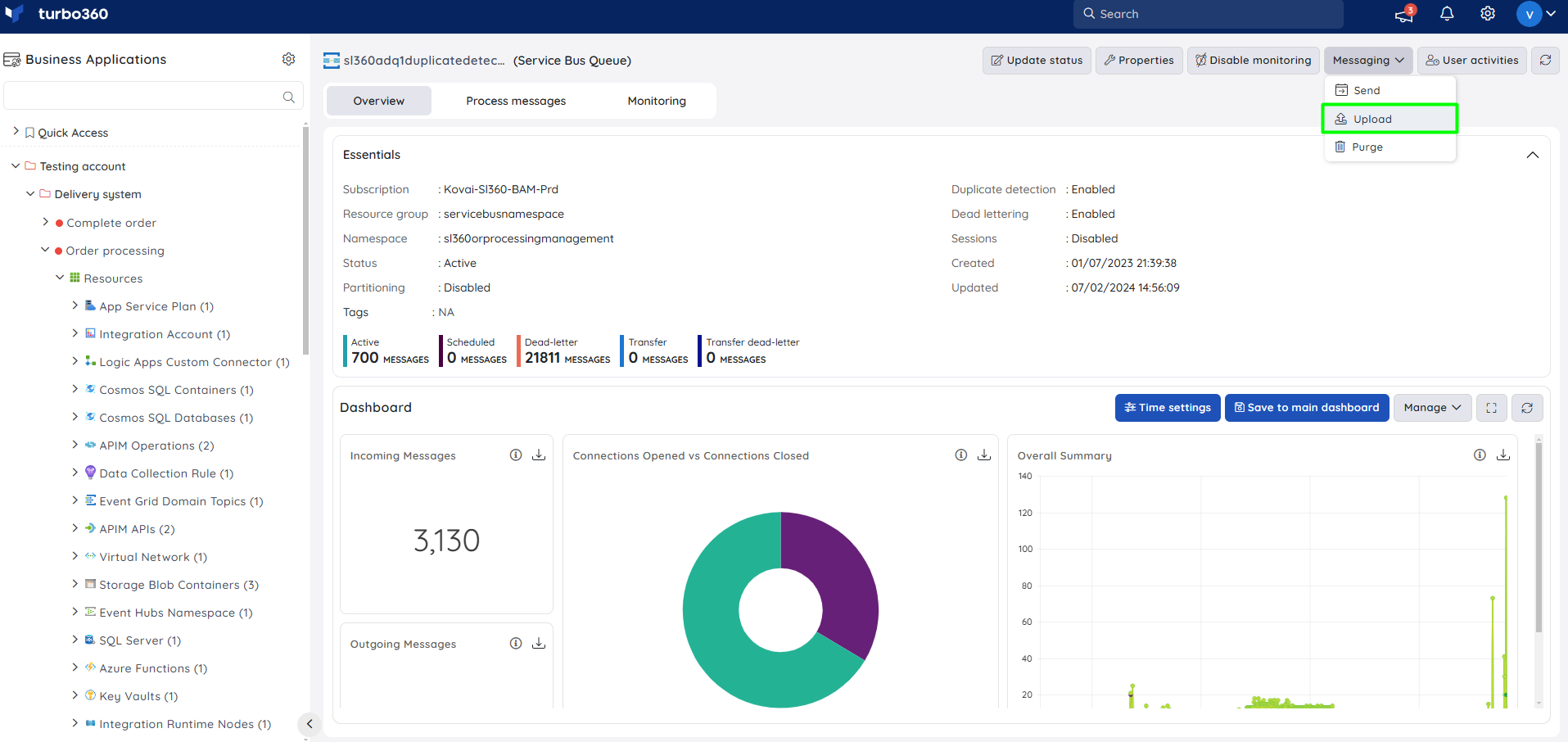Viewport: 1568px width, 742px height.
Task: Switch to the Monitoring tab
Action: [657, 101]
